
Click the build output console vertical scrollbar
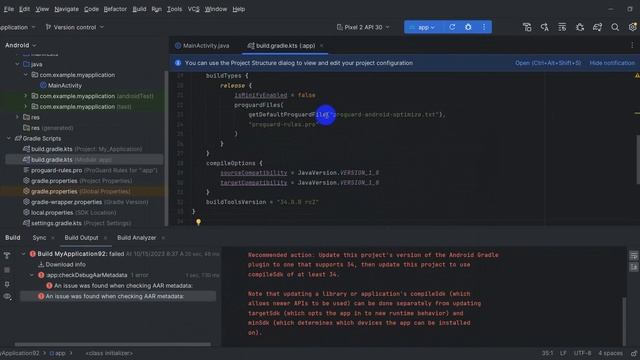(x=624, y=322)
